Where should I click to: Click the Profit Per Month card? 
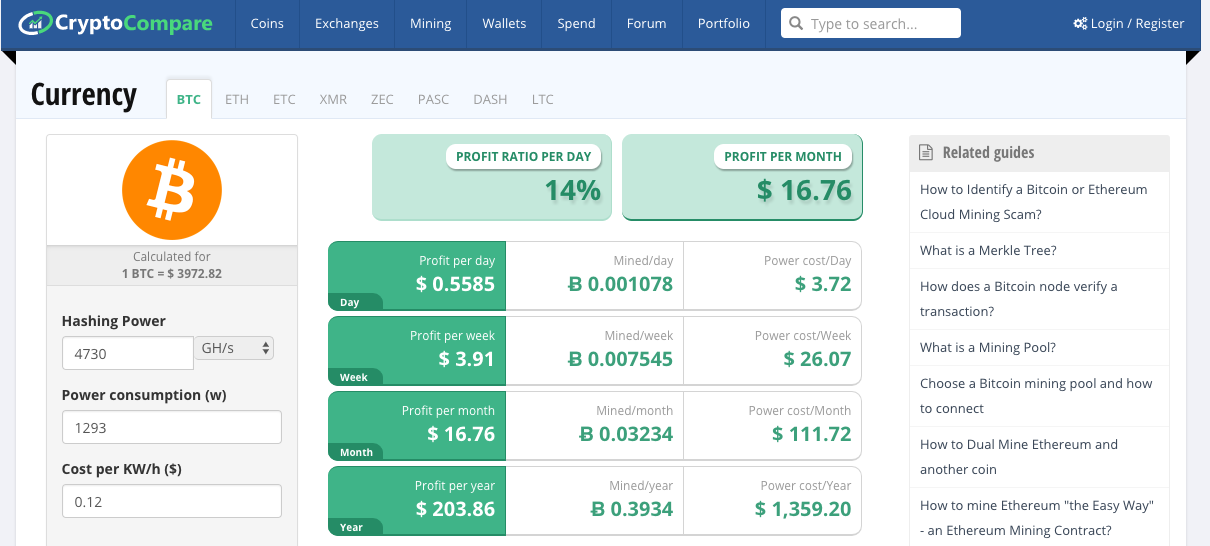[742, 178]
